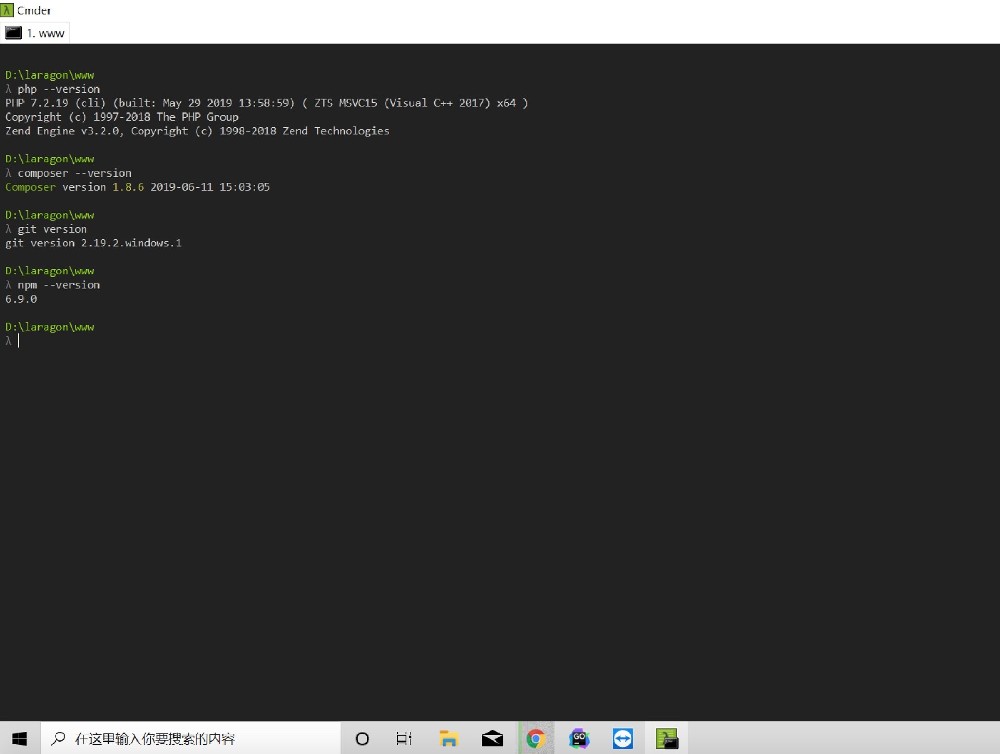Open the GoLand IDE taskbar icon
The height and width of the screenshot is (754, 1000).
[x=579, y=739]
